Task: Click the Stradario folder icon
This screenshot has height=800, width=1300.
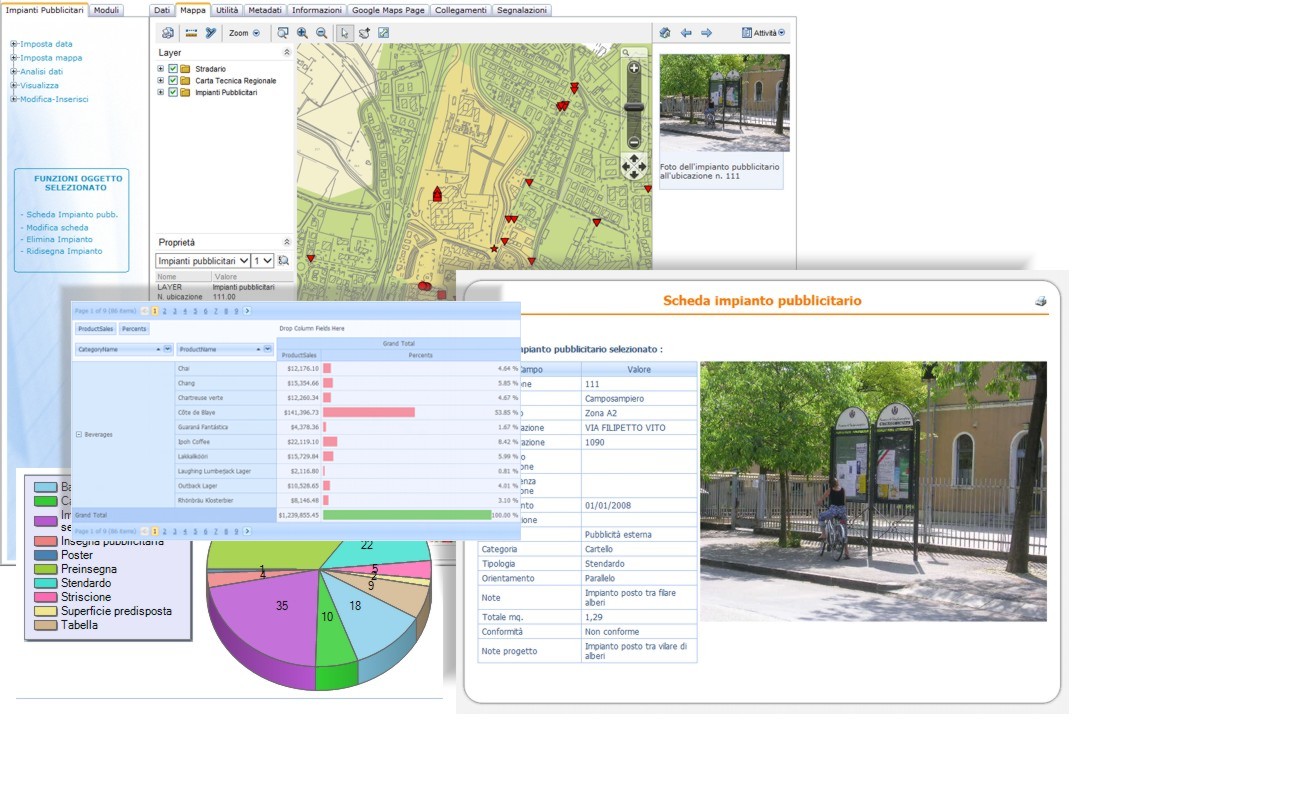Action: click(185, 69)
